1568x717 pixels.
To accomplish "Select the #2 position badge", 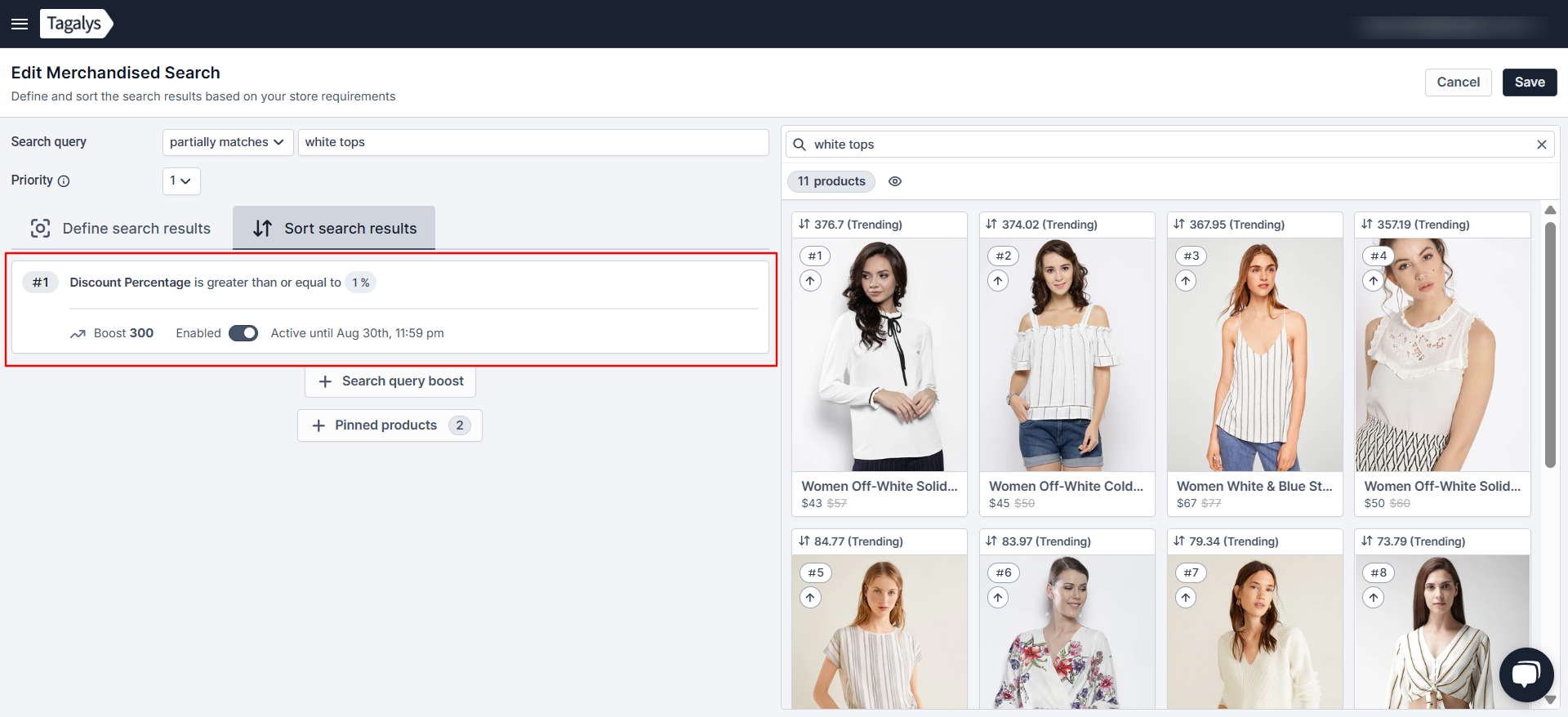I will click(1003, 256).
